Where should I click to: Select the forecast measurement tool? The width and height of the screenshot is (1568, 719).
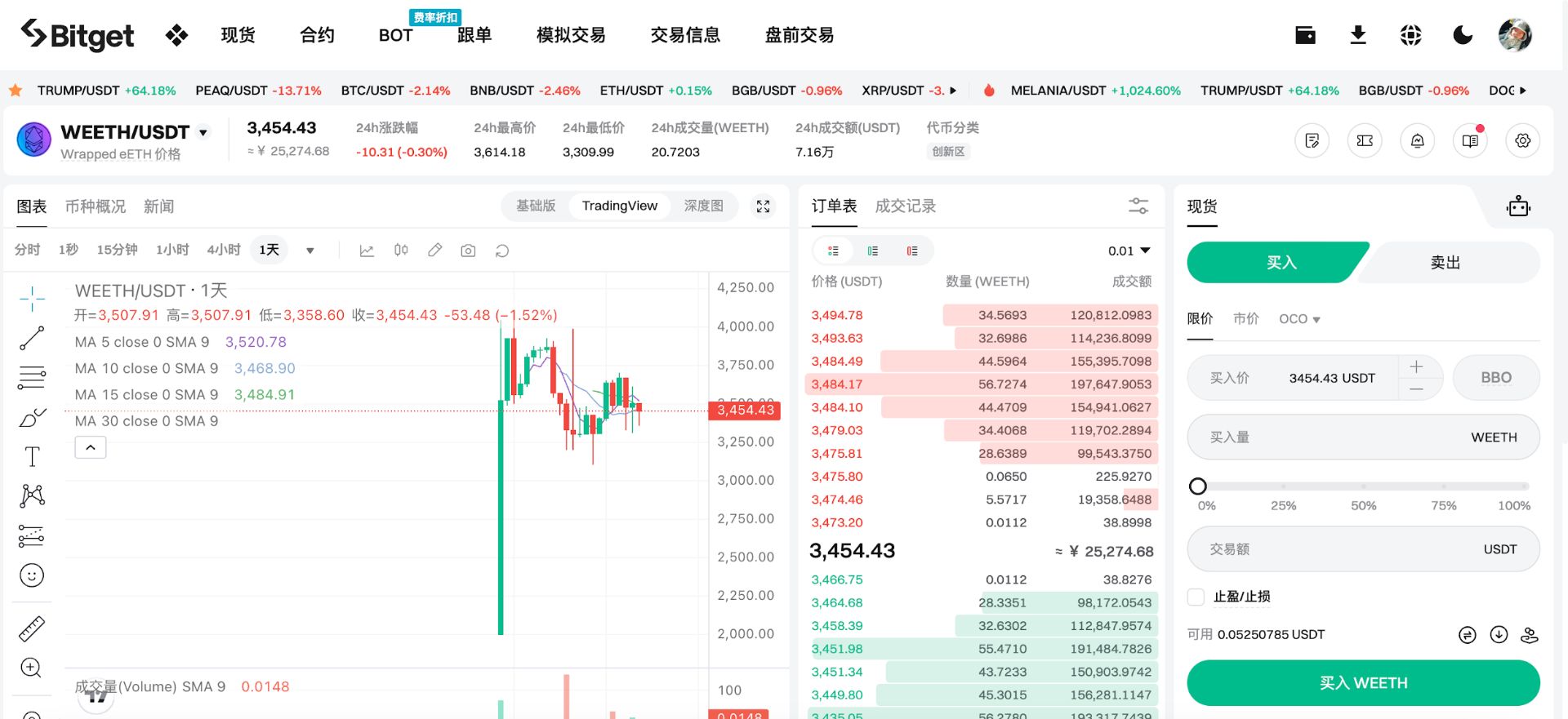pyautogui.click(x=32, y=535)
